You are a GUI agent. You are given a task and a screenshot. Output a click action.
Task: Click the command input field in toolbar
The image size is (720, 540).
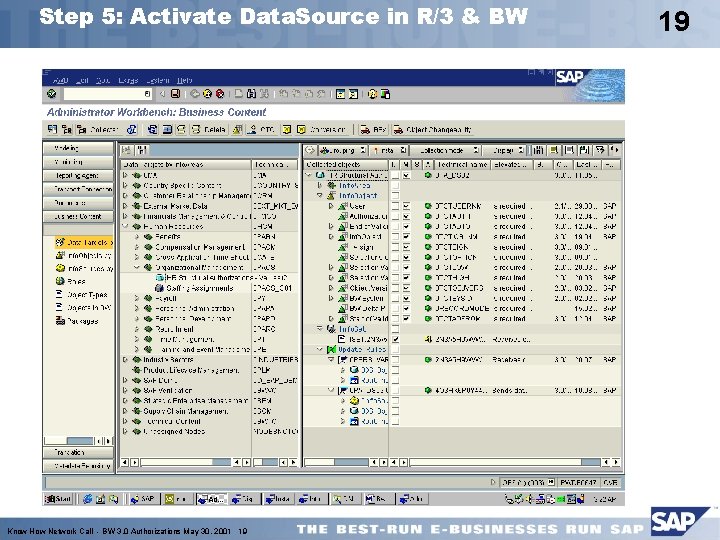click(107, 94)
